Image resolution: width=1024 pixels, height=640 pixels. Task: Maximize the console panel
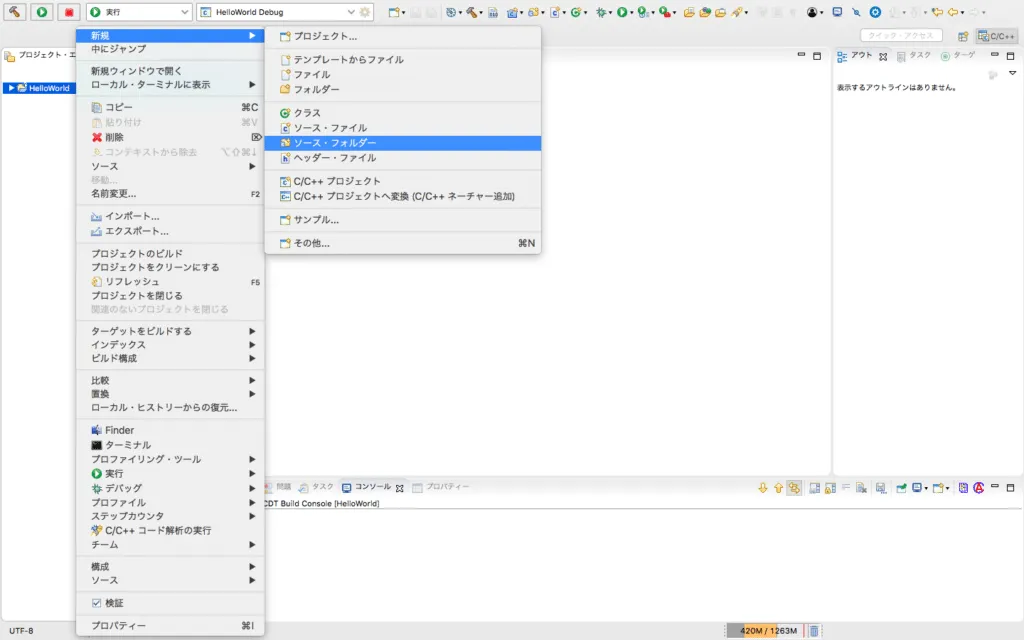pos(1010,488)
